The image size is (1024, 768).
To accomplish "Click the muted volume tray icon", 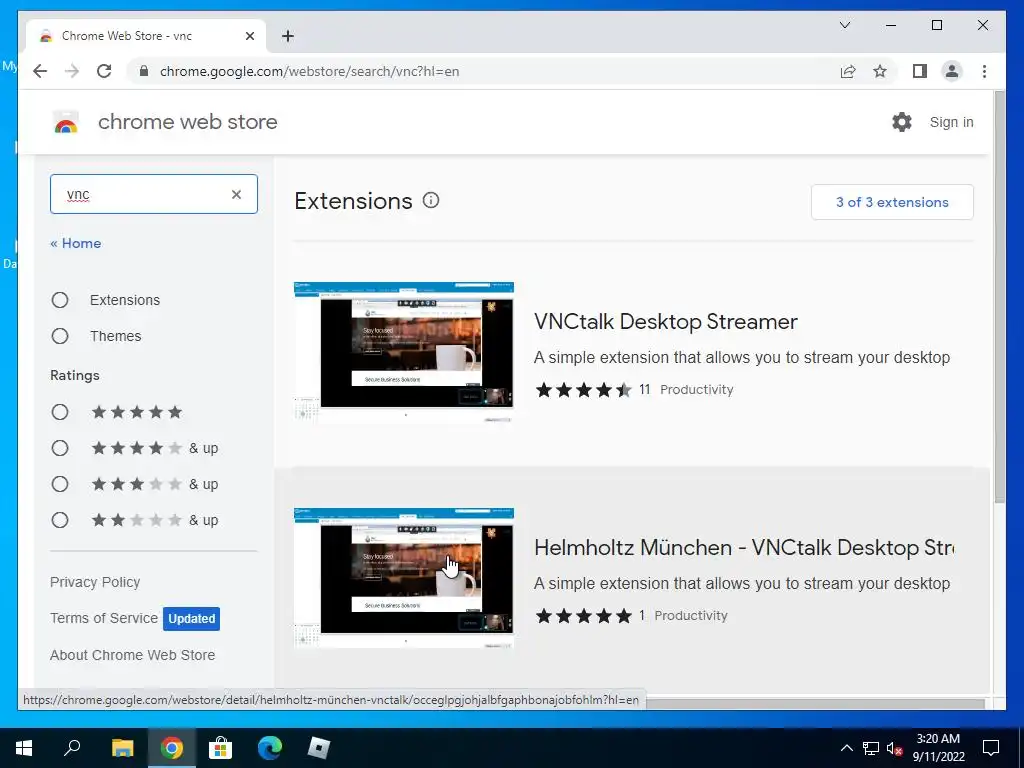I will (895, 748).
